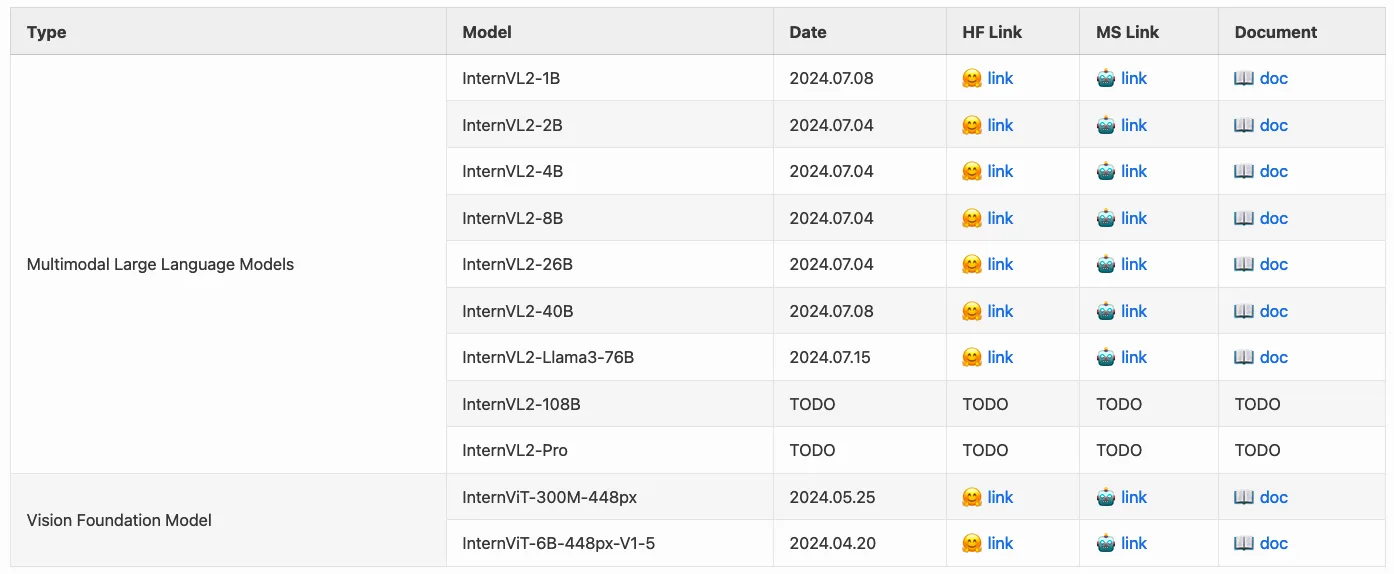
Task: Click the robot icon in InternVL2-2B row
Action: (1106, 125)
